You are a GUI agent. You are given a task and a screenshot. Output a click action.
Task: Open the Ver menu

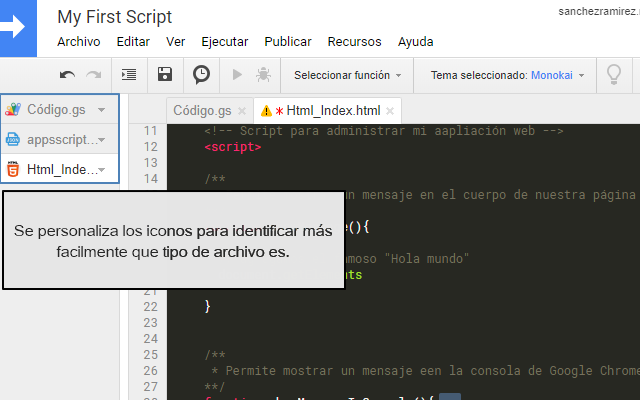point(176,42)
